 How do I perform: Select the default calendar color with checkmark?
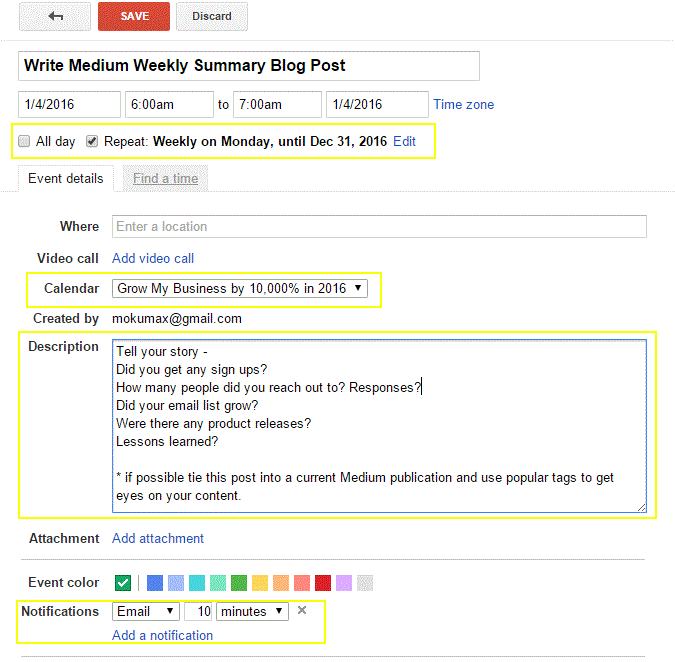(123, 583)
